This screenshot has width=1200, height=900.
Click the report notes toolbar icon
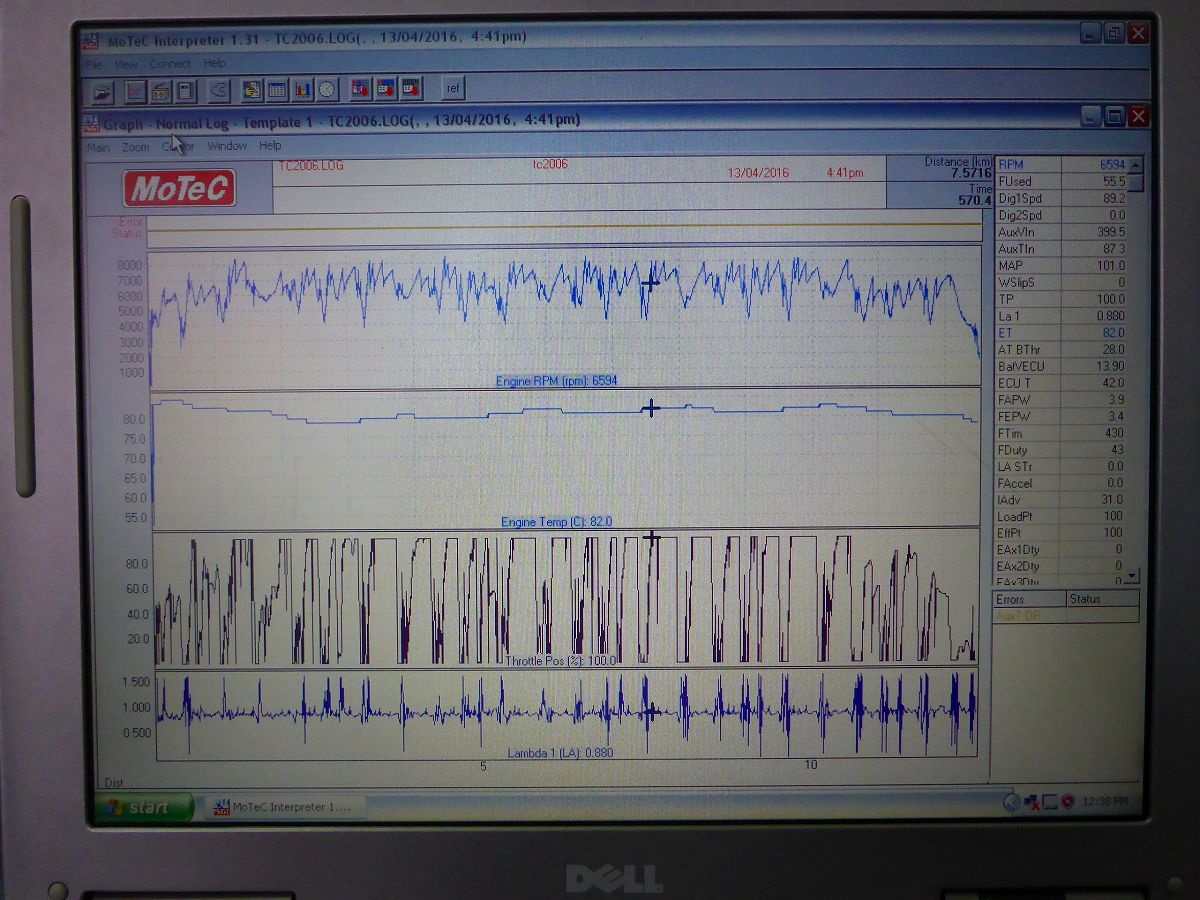(251, 90)
